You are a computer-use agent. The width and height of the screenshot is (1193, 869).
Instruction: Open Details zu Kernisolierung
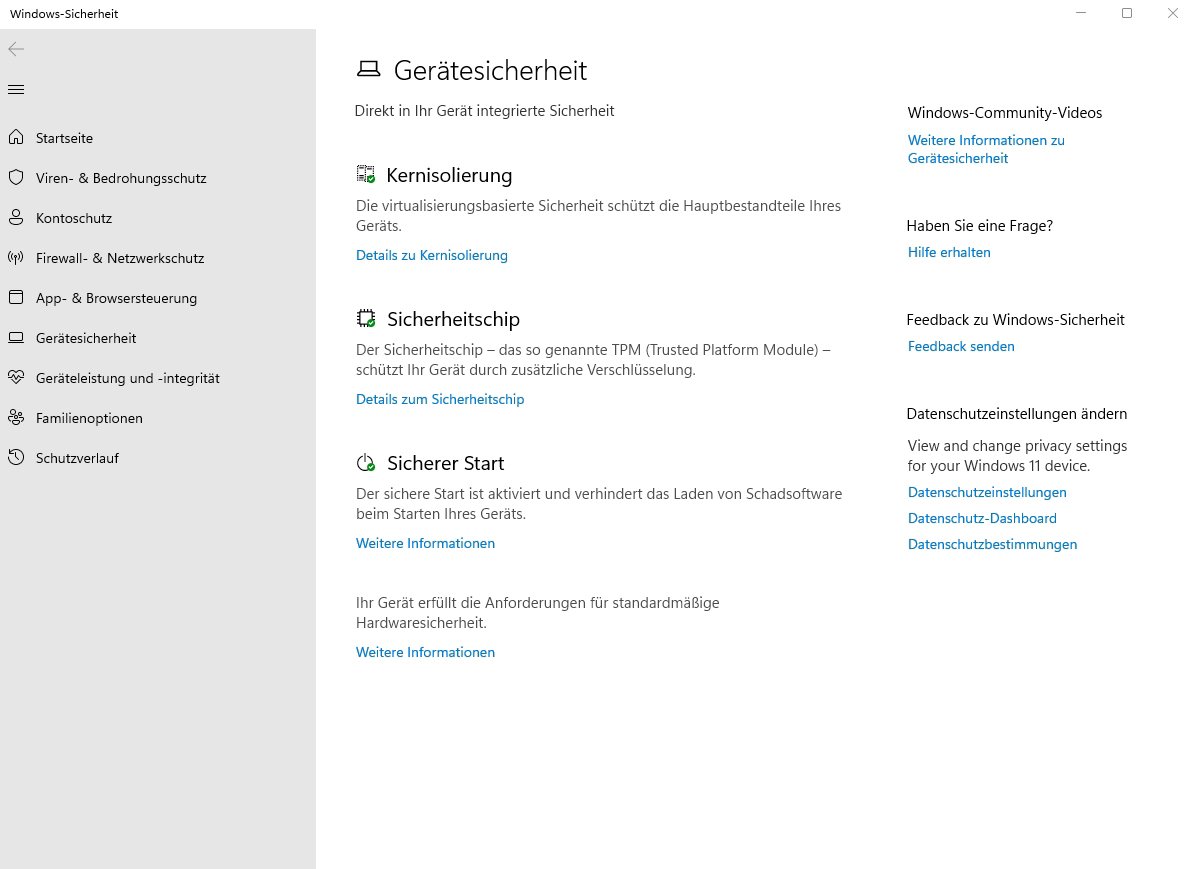[431, 255]
